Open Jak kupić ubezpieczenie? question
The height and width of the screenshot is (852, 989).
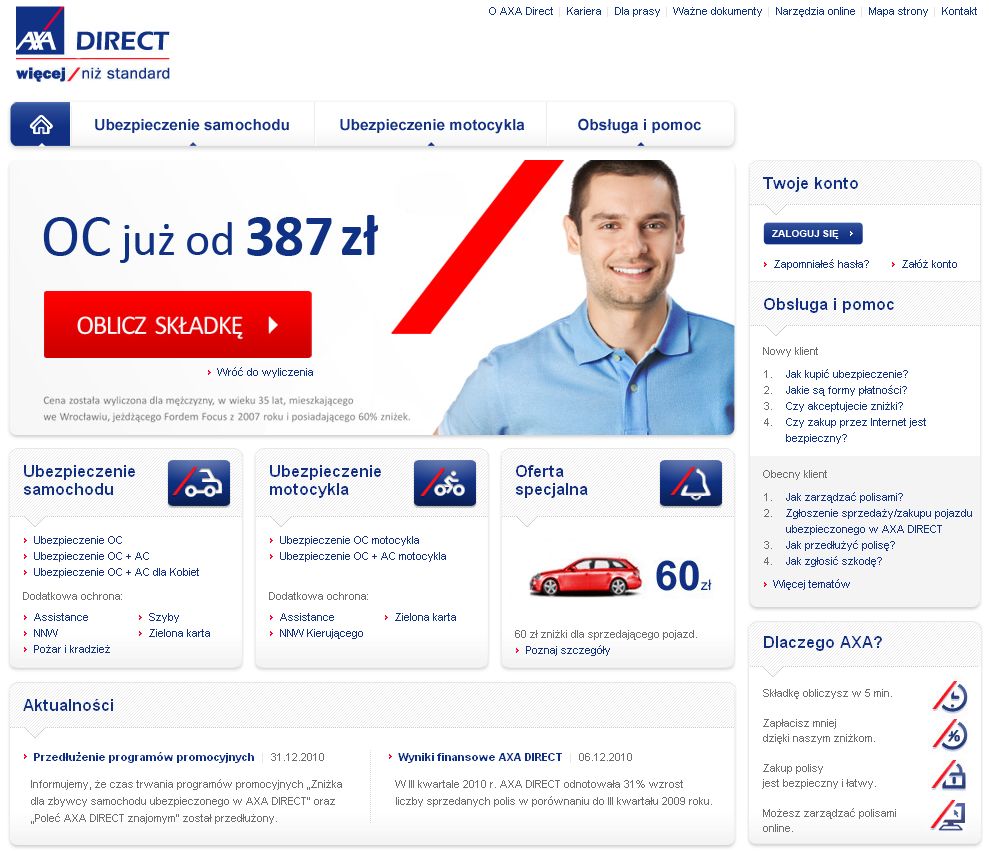[x=846, y=374]
